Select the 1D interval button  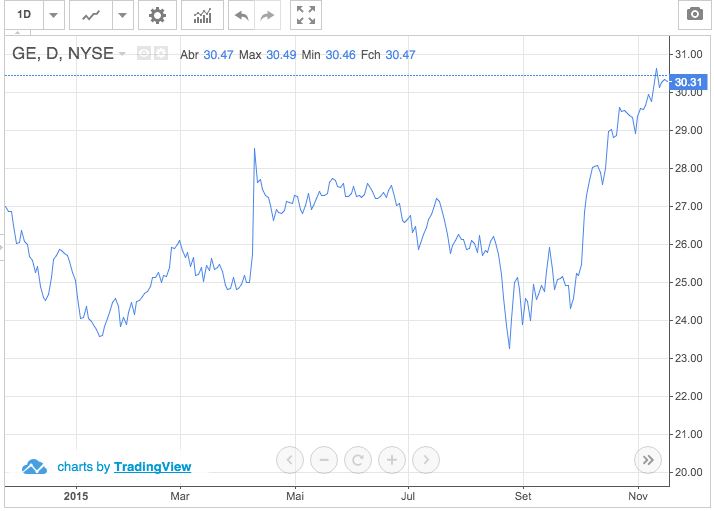(x=24, y=15)
